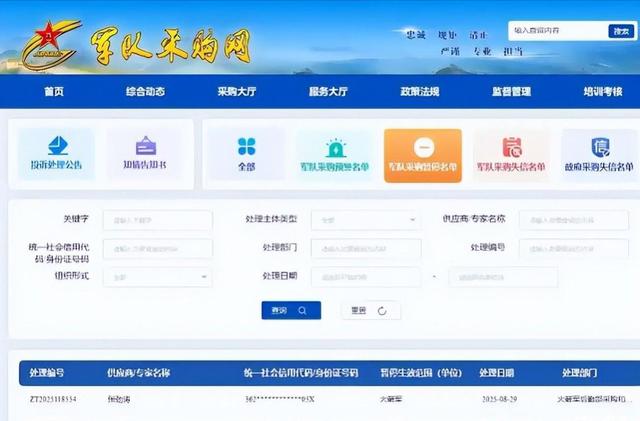The width and height of the screenshot is (640, 421).
Task: Focus 统一社会信用代码 input field
Action: (x=158, y=249)
